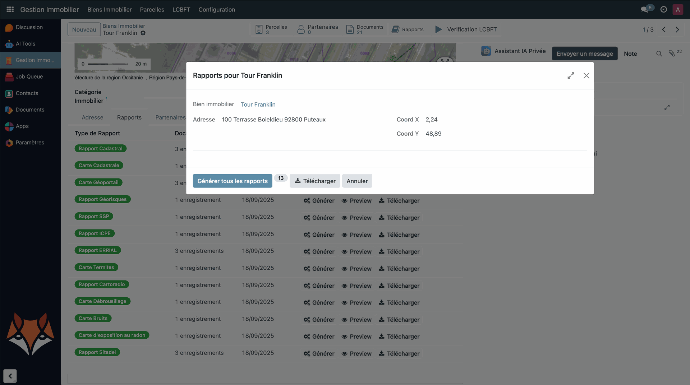Download the Rapport Sitadel row
The width and height of the screenshot is (690, 385).
point(400,354)
